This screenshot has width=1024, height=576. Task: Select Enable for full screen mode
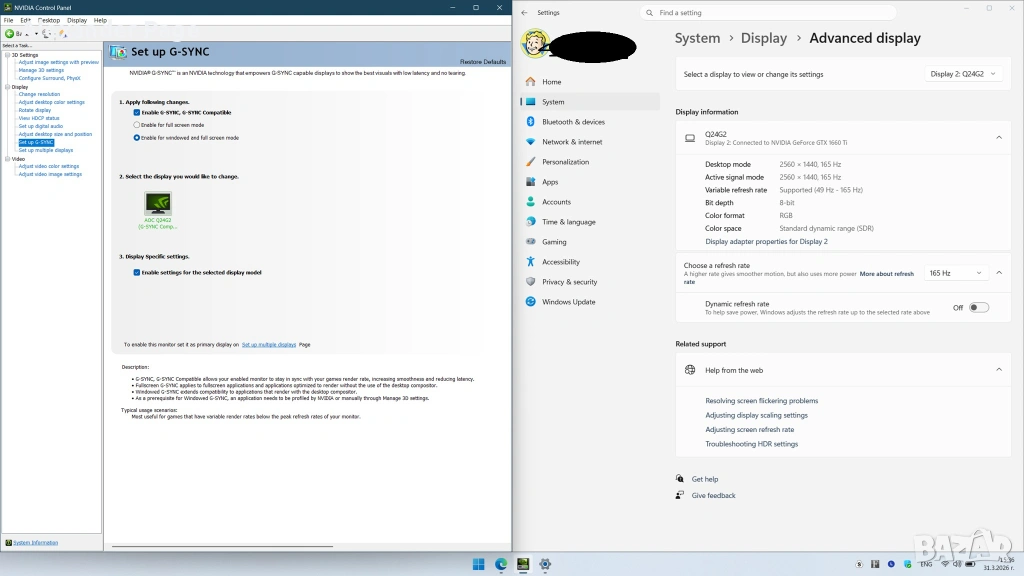click(x=137, y=125)
